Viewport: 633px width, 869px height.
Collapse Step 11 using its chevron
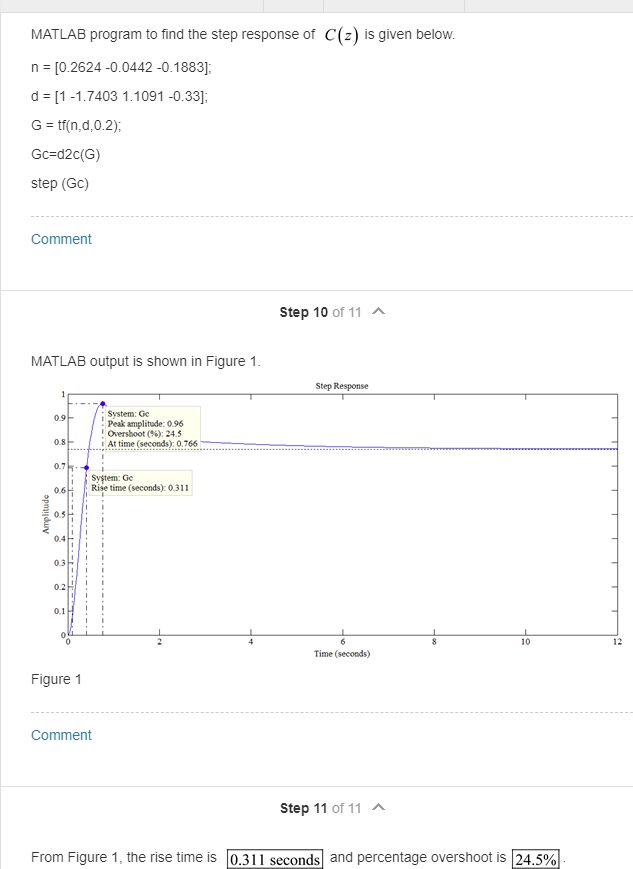[x=379, y=807]
